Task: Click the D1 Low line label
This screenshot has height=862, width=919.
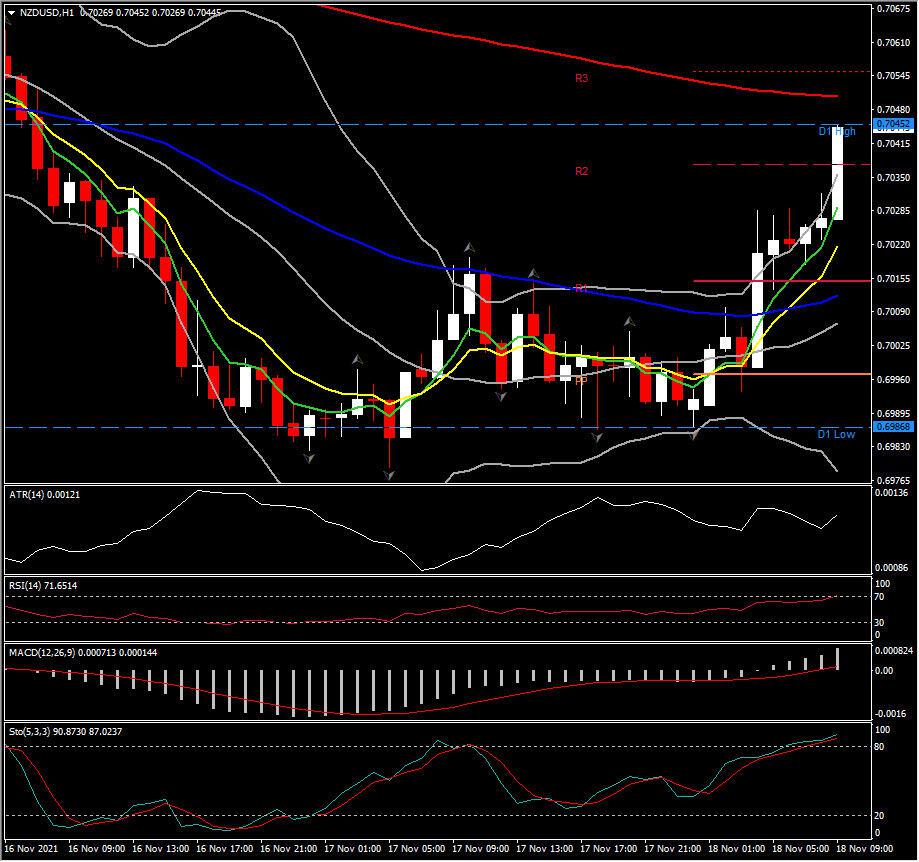Action: coord(836,434)
